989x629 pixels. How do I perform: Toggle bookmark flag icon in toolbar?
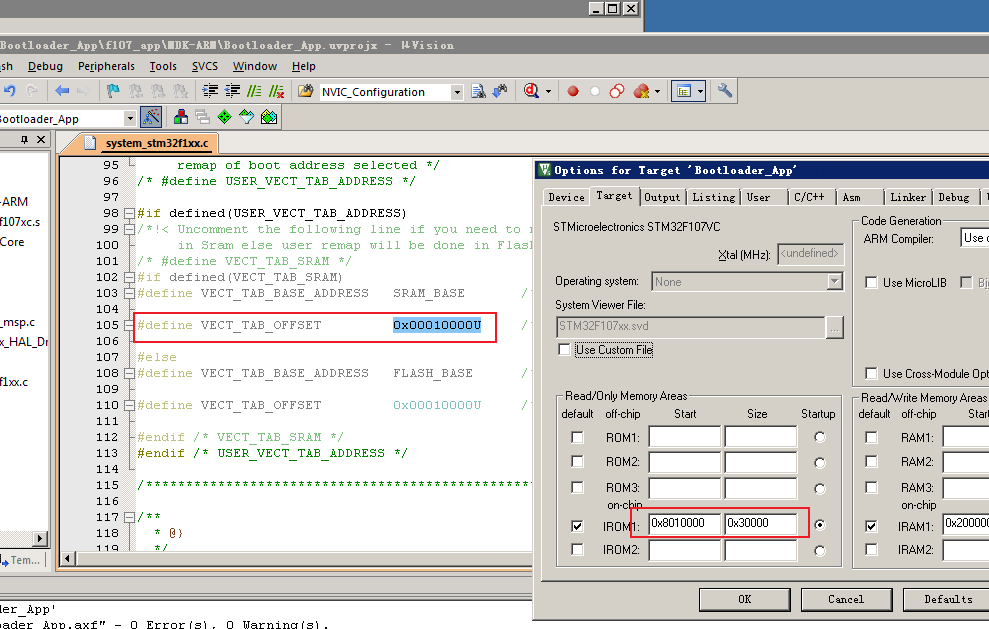tap(114, 91)
